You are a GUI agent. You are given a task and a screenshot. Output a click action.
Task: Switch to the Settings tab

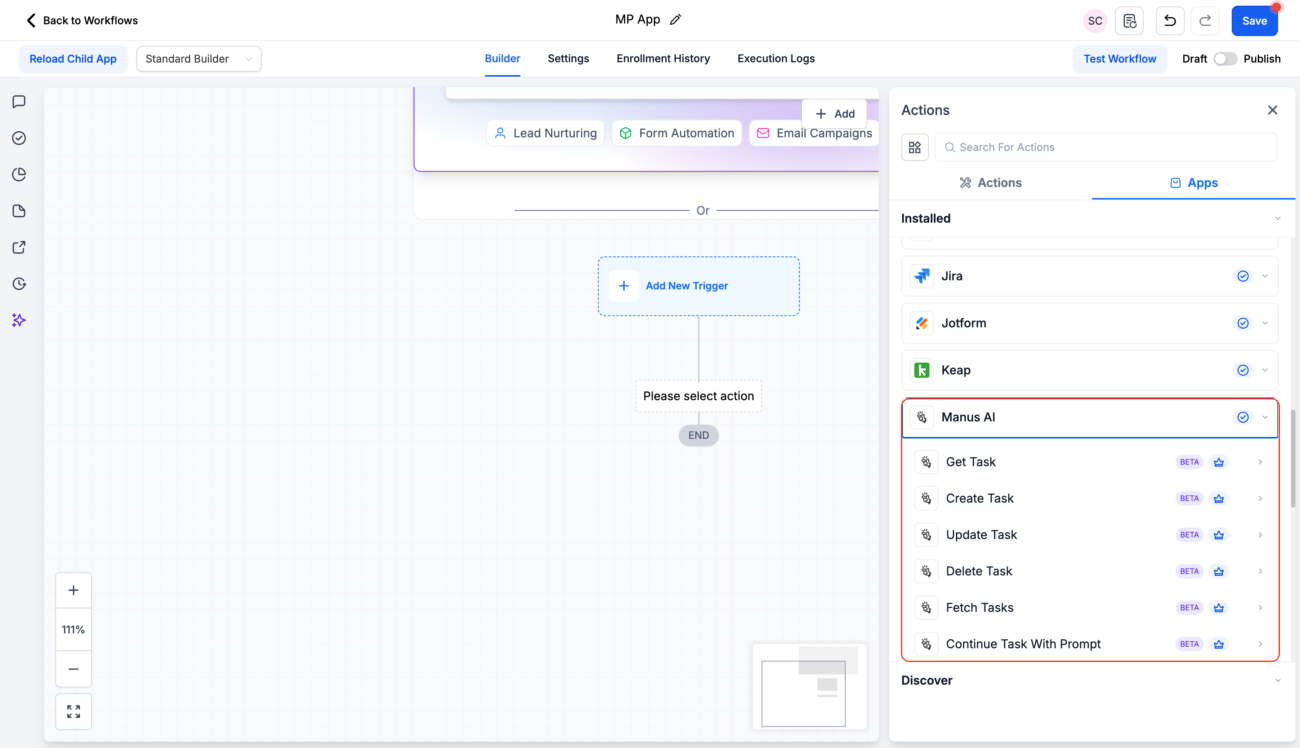[x=568, y=58]
